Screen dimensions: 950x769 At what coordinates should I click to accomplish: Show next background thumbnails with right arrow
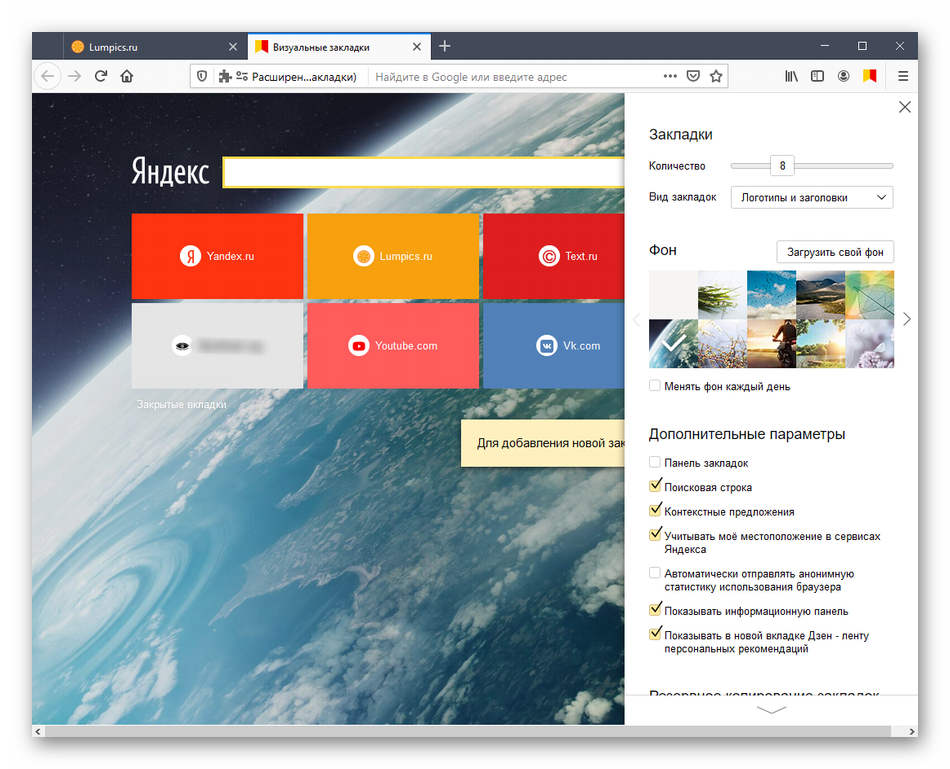pyautogui.click(x=906, y=319)
